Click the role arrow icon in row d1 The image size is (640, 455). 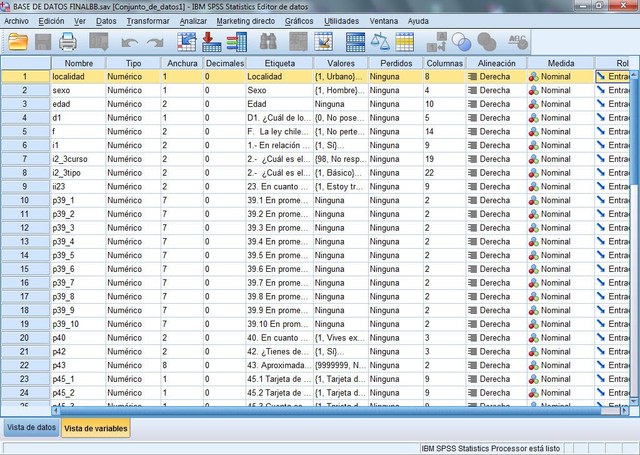[600, 118]
